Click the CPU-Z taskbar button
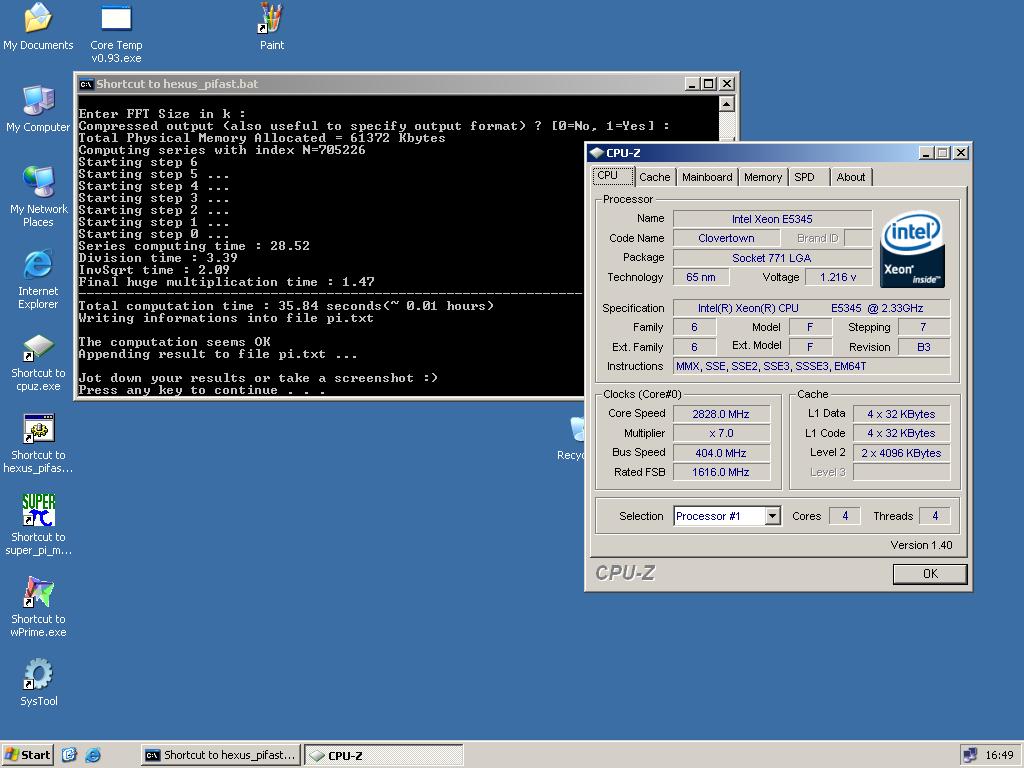 384,755
